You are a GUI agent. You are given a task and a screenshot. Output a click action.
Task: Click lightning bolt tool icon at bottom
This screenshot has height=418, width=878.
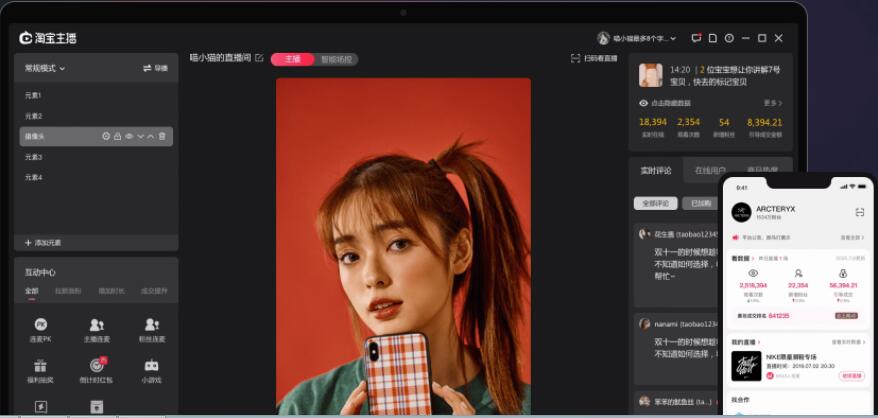coord(41,407)
